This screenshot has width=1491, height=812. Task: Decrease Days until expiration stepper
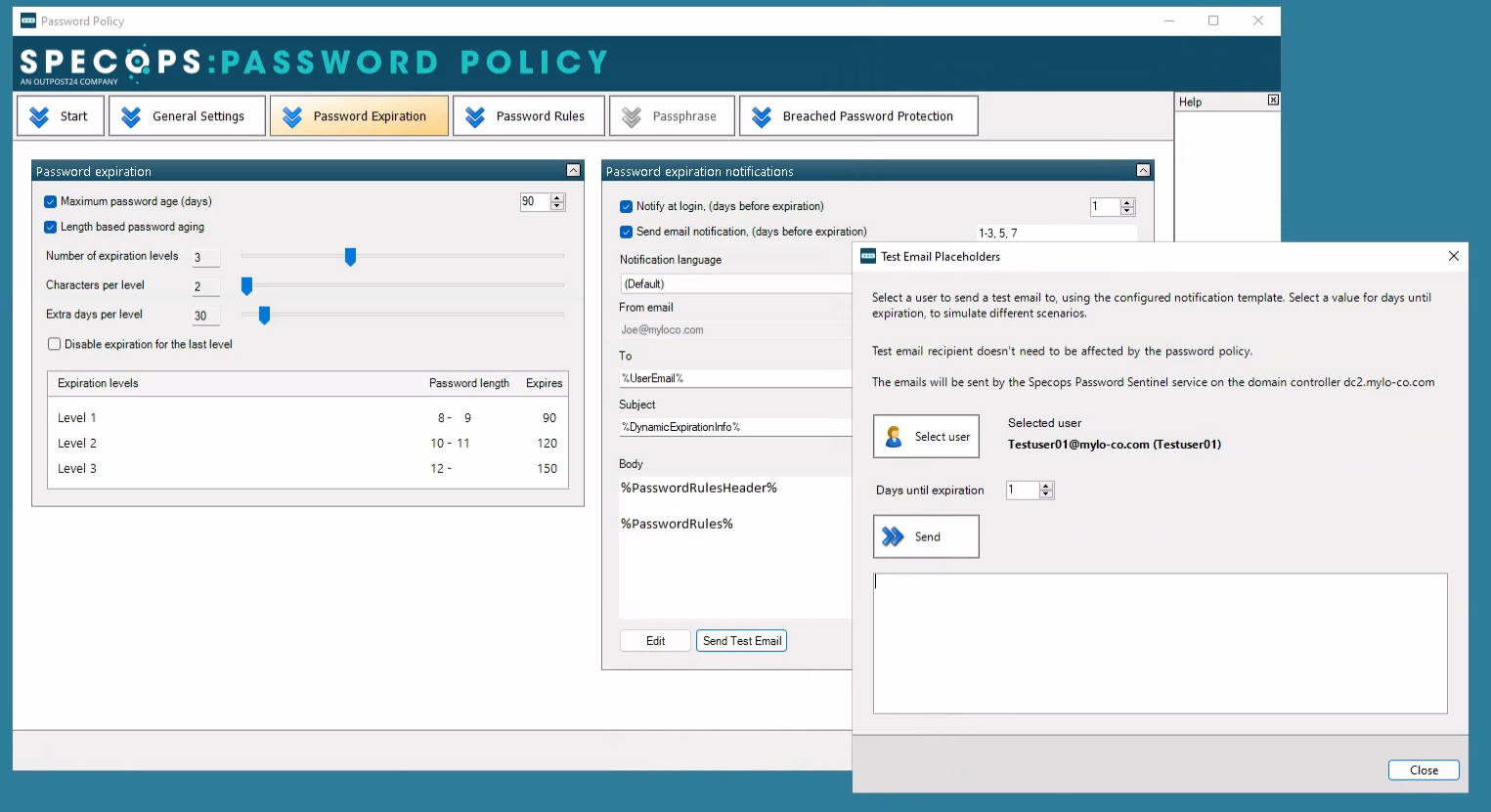coord(1046,494)
